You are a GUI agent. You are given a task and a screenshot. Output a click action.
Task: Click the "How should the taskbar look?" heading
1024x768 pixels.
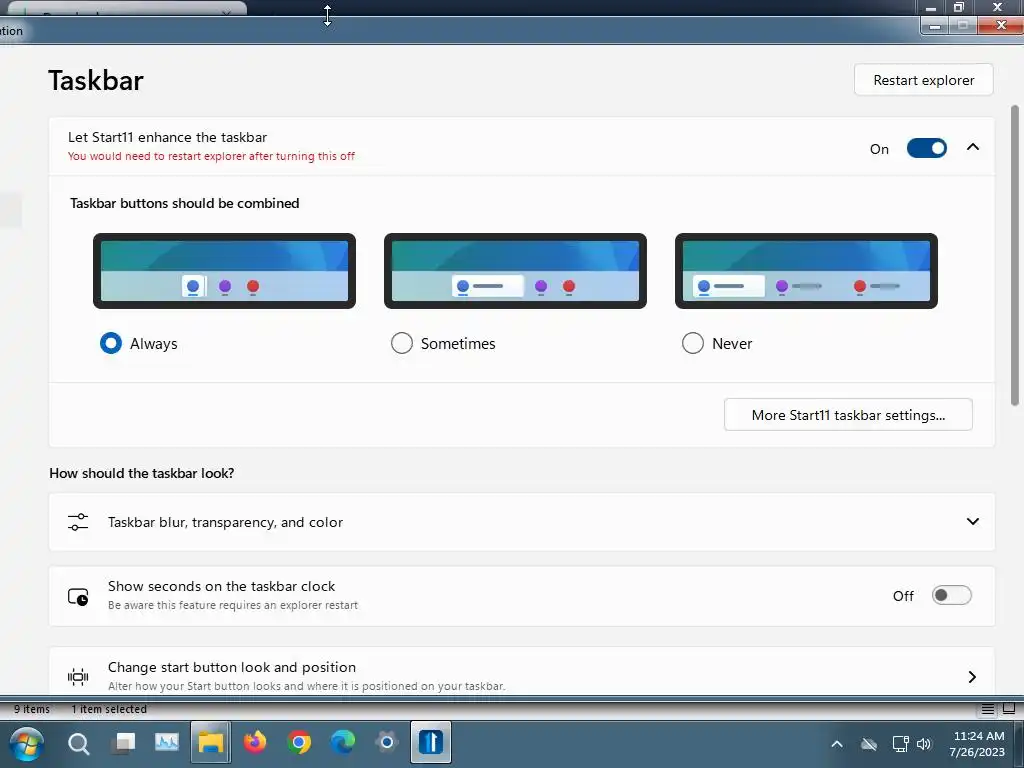(142, 473)
